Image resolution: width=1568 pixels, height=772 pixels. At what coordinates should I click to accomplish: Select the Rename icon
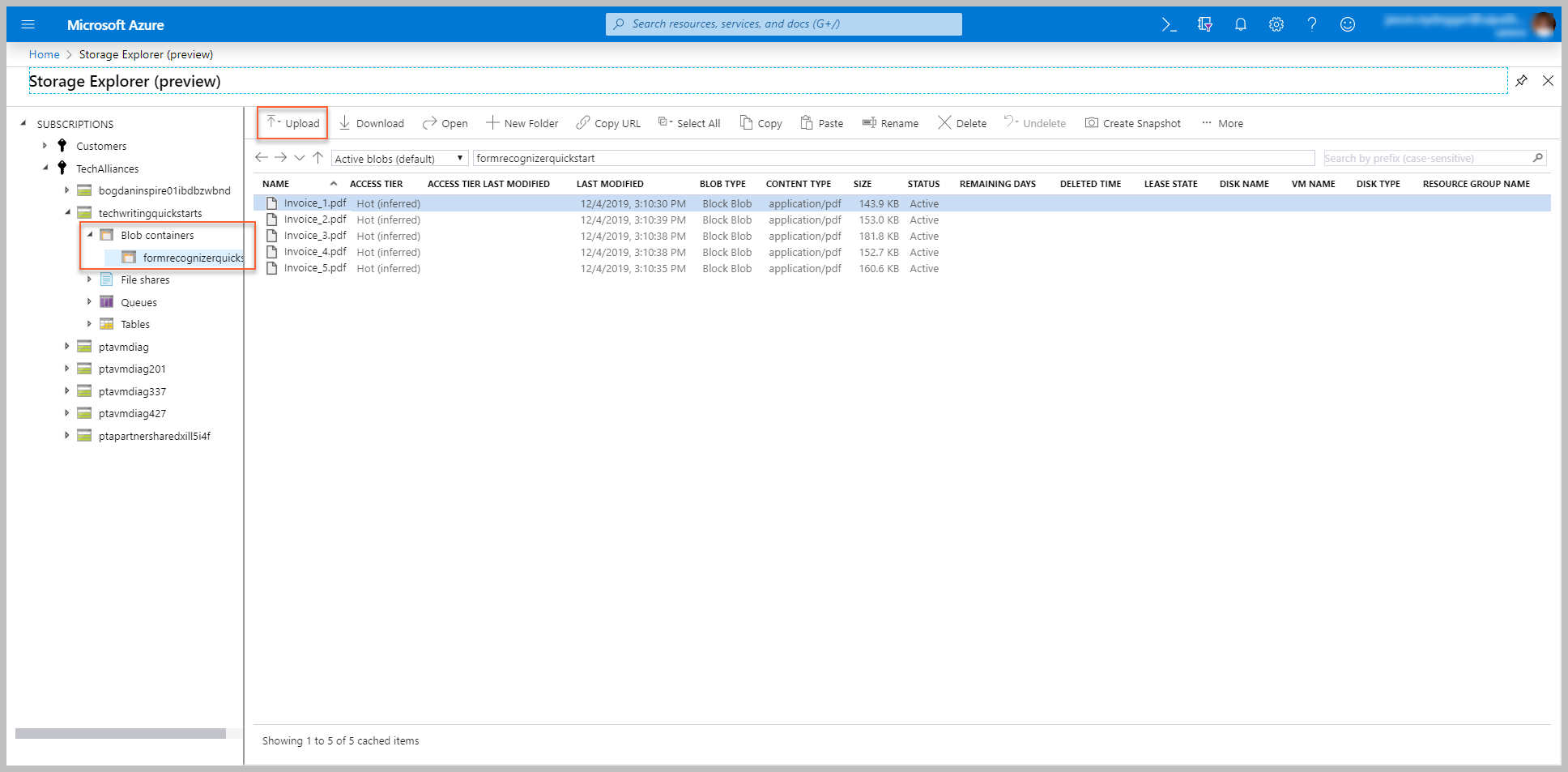(x=869, y=122)
